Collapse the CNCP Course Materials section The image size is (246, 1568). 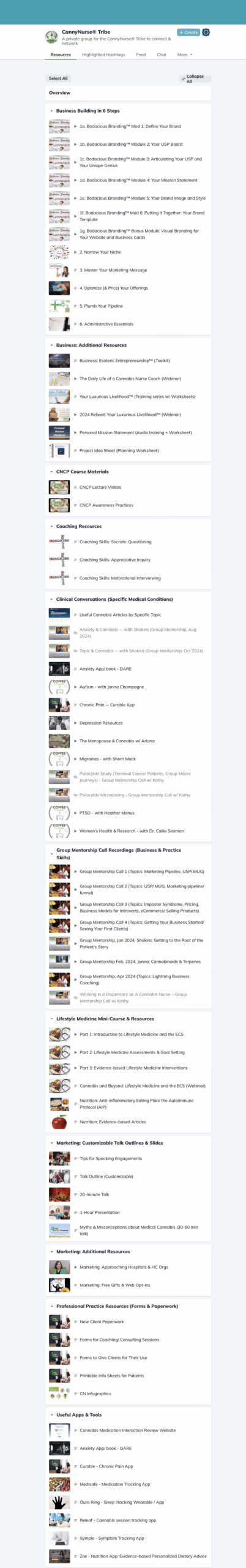coord(51,472)
